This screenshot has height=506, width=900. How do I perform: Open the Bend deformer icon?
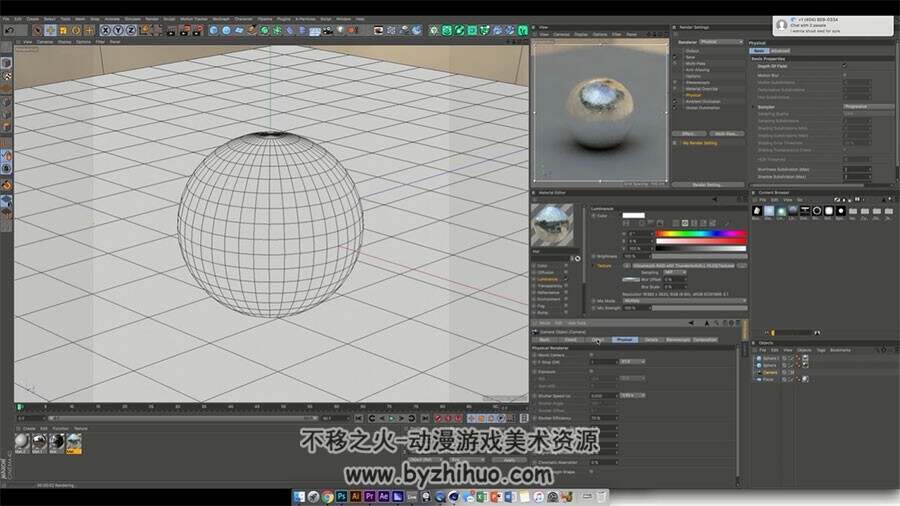pos(290,30)
